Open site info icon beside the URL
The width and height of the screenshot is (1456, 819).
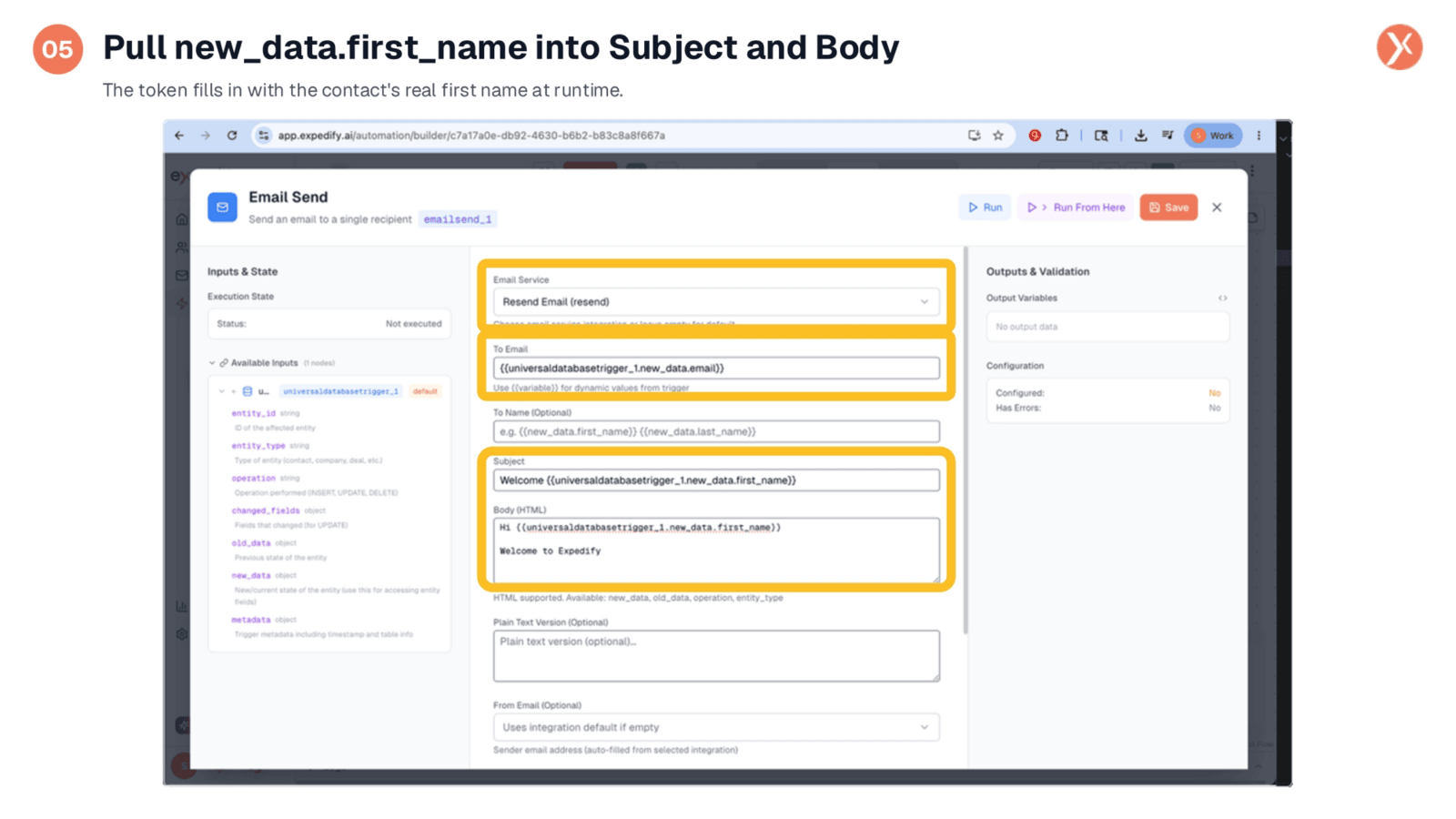(263, 136)
